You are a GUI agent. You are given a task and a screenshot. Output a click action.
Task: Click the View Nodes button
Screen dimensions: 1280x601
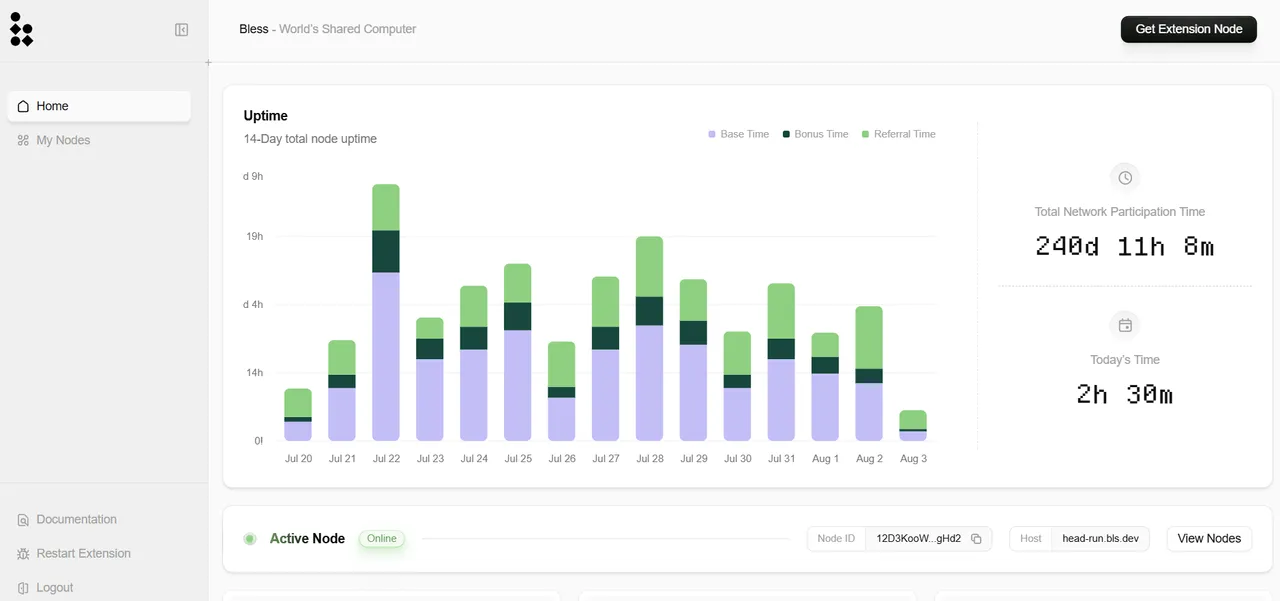point(1209,539)
